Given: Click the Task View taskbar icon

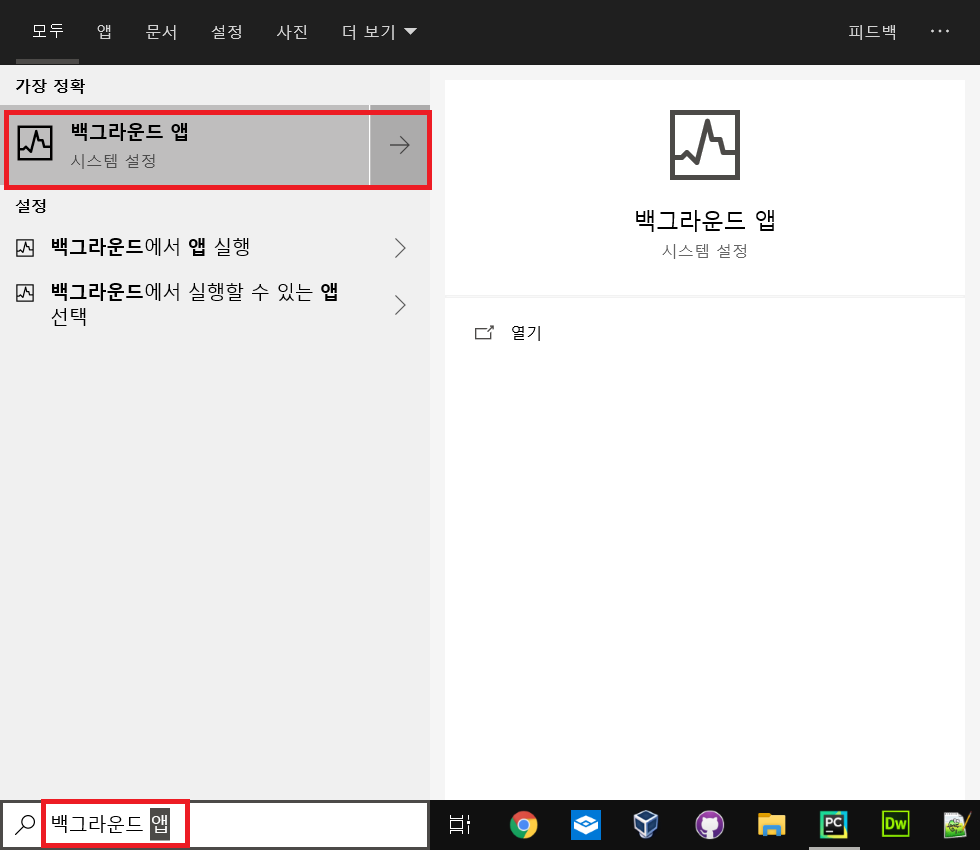Looking at the screenshot, I should click(460, 825).
